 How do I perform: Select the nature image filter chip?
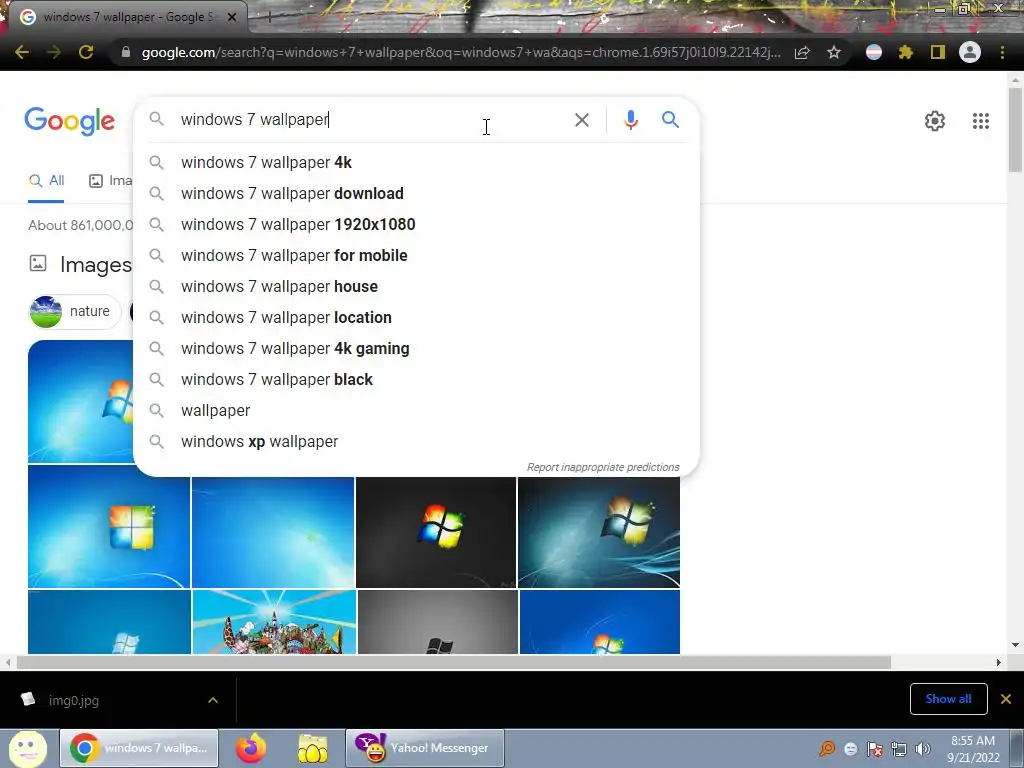pyautogui.click(x=74, y=312)
